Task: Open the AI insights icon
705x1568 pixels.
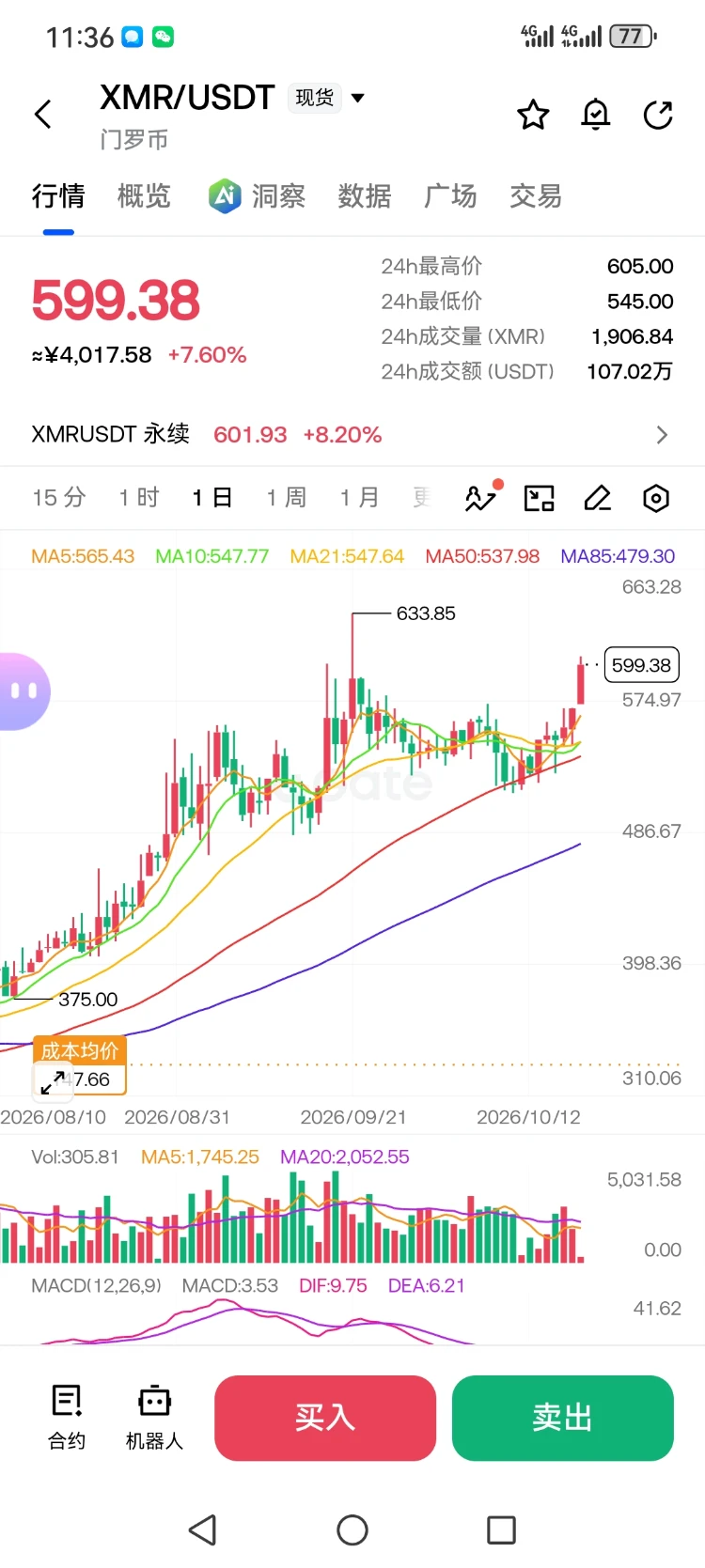Action: (x=225, y=195)
